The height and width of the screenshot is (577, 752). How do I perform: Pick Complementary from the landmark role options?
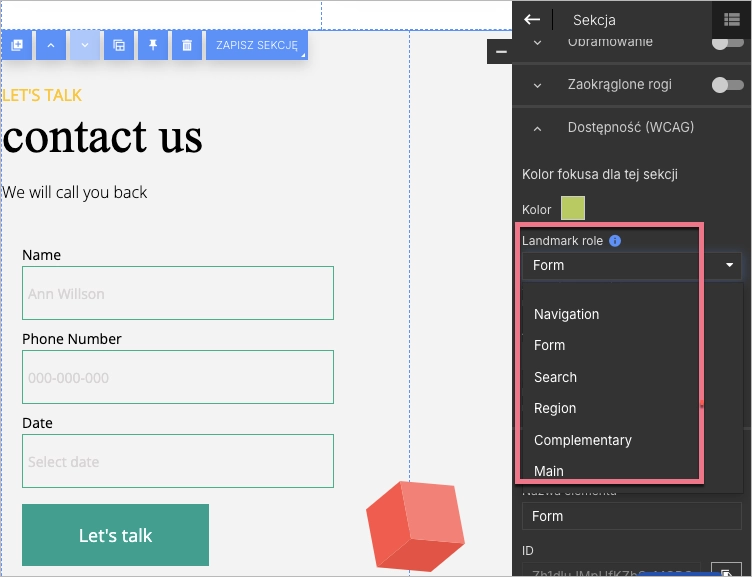tap(582, 440)
